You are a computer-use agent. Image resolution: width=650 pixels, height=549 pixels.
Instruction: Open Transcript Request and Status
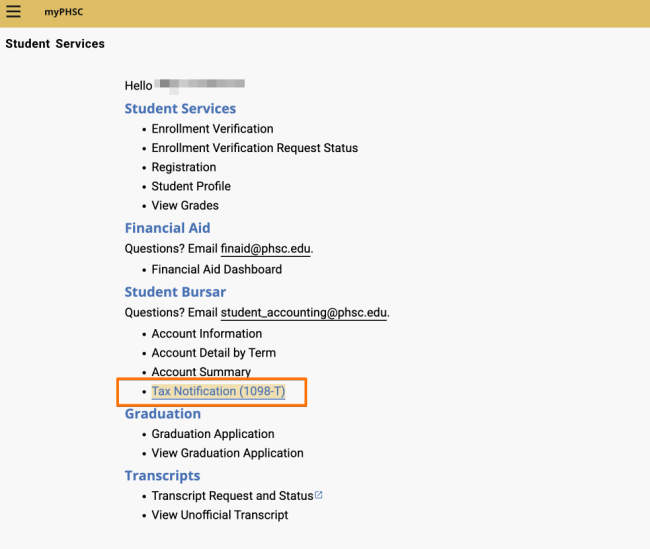[x=232, y=496]
